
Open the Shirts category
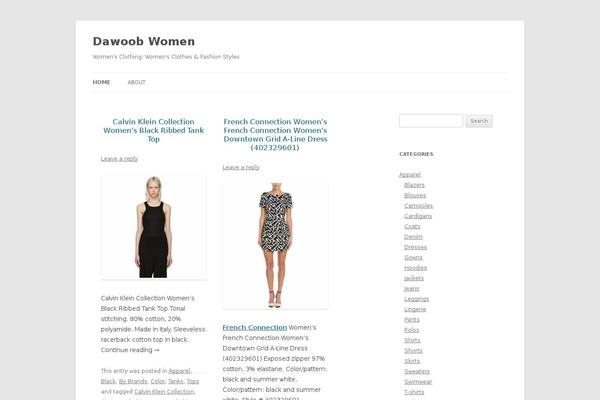pos(412,340)
